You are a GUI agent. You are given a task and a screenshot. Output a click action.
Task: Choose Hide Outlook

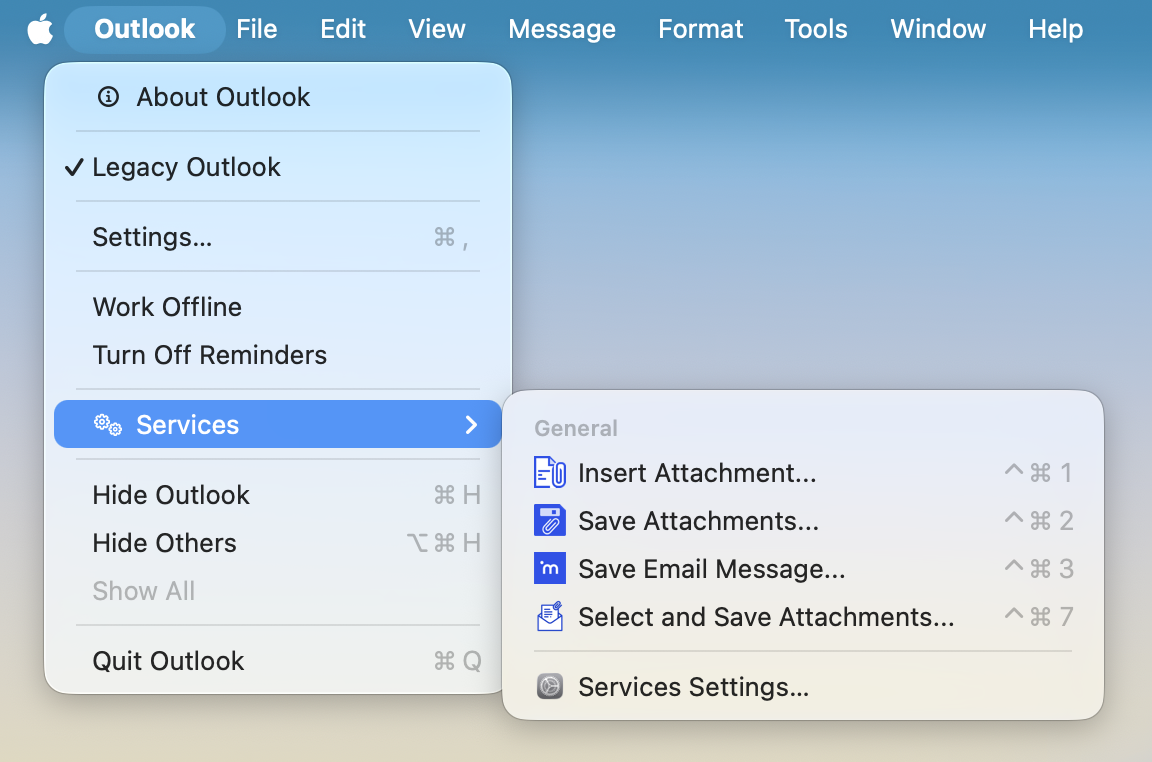pyautogui.click(x=278, y=495)
